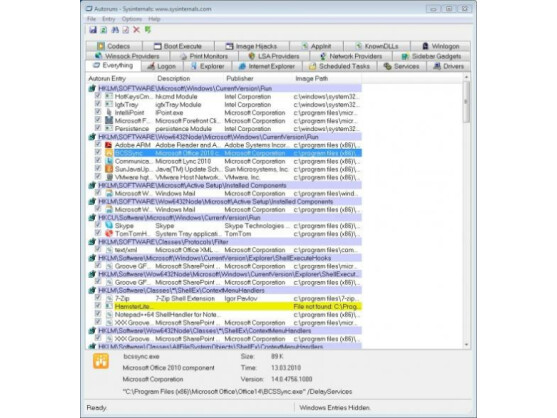557x418 pixels.
Task: Open the Internet Explorer tab
Action: [267, 66]
